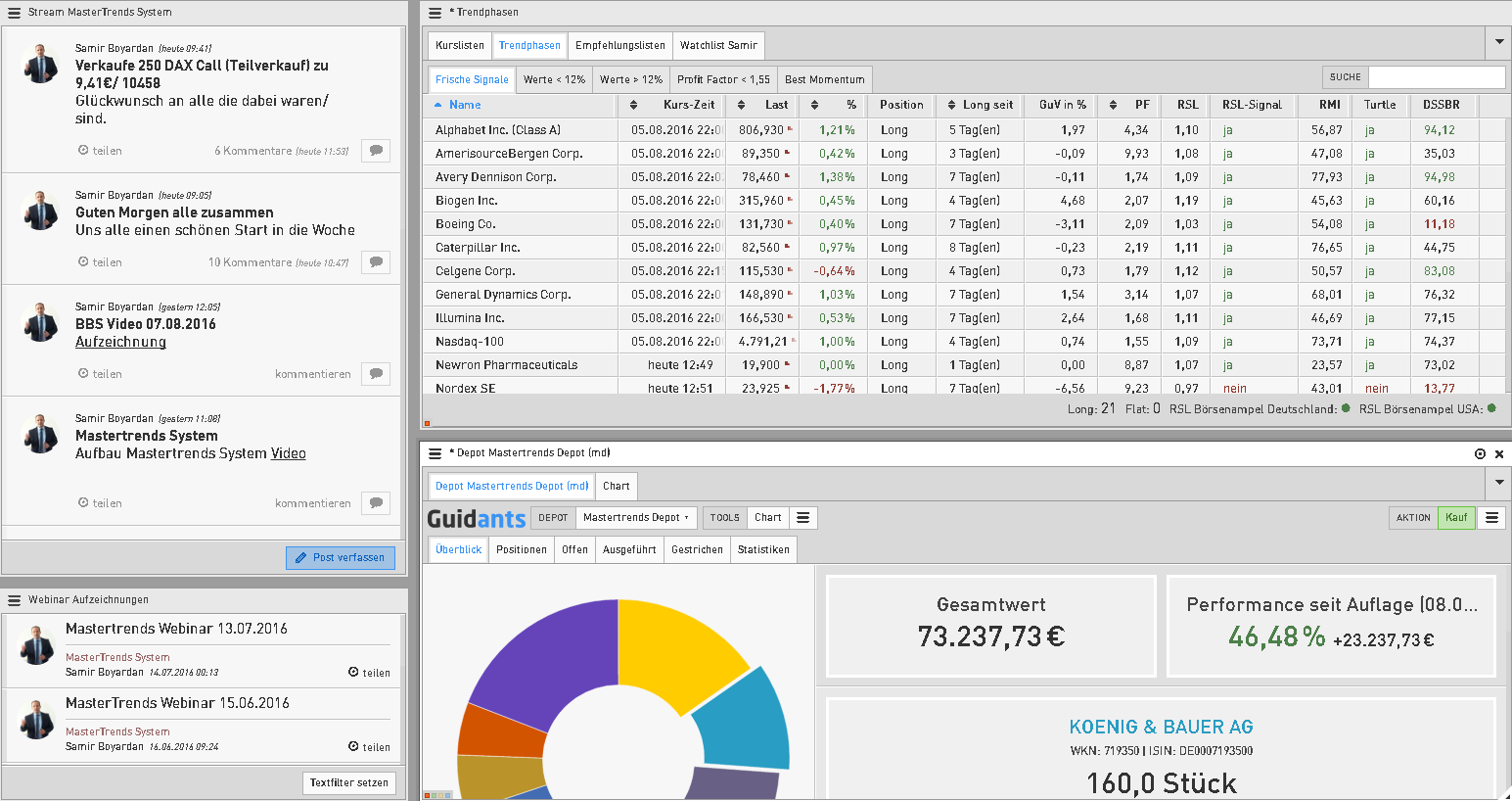Show the Werte < 12% tab
Screen dimensions: 1512x801
point(554,79)
